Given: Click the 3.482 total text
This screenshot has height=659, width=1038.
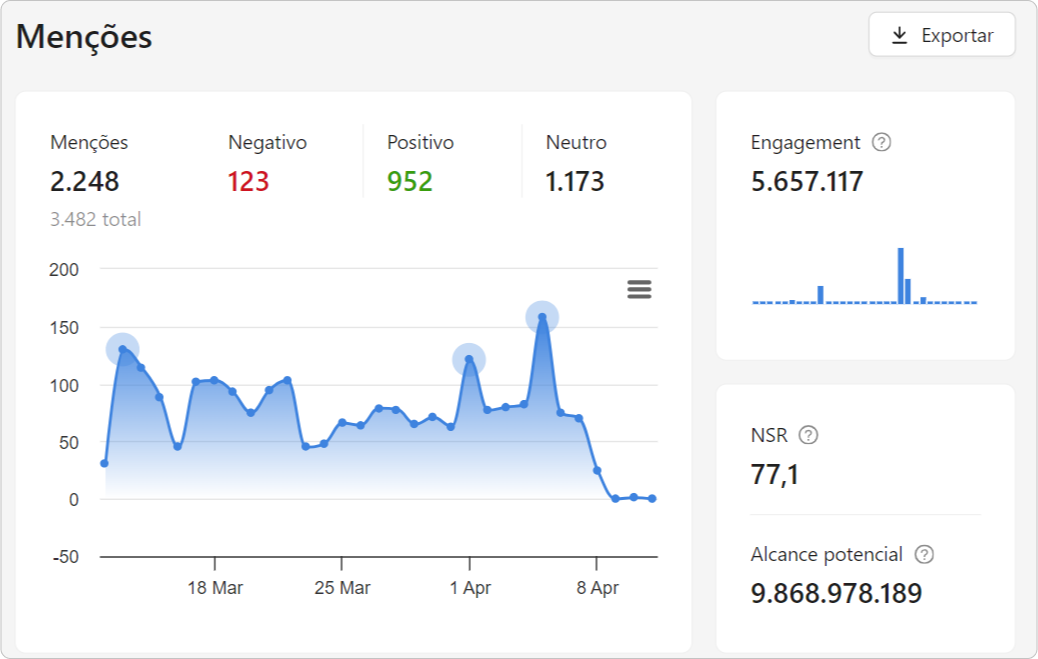Looking at the screenshot, I should pos(95,219).
